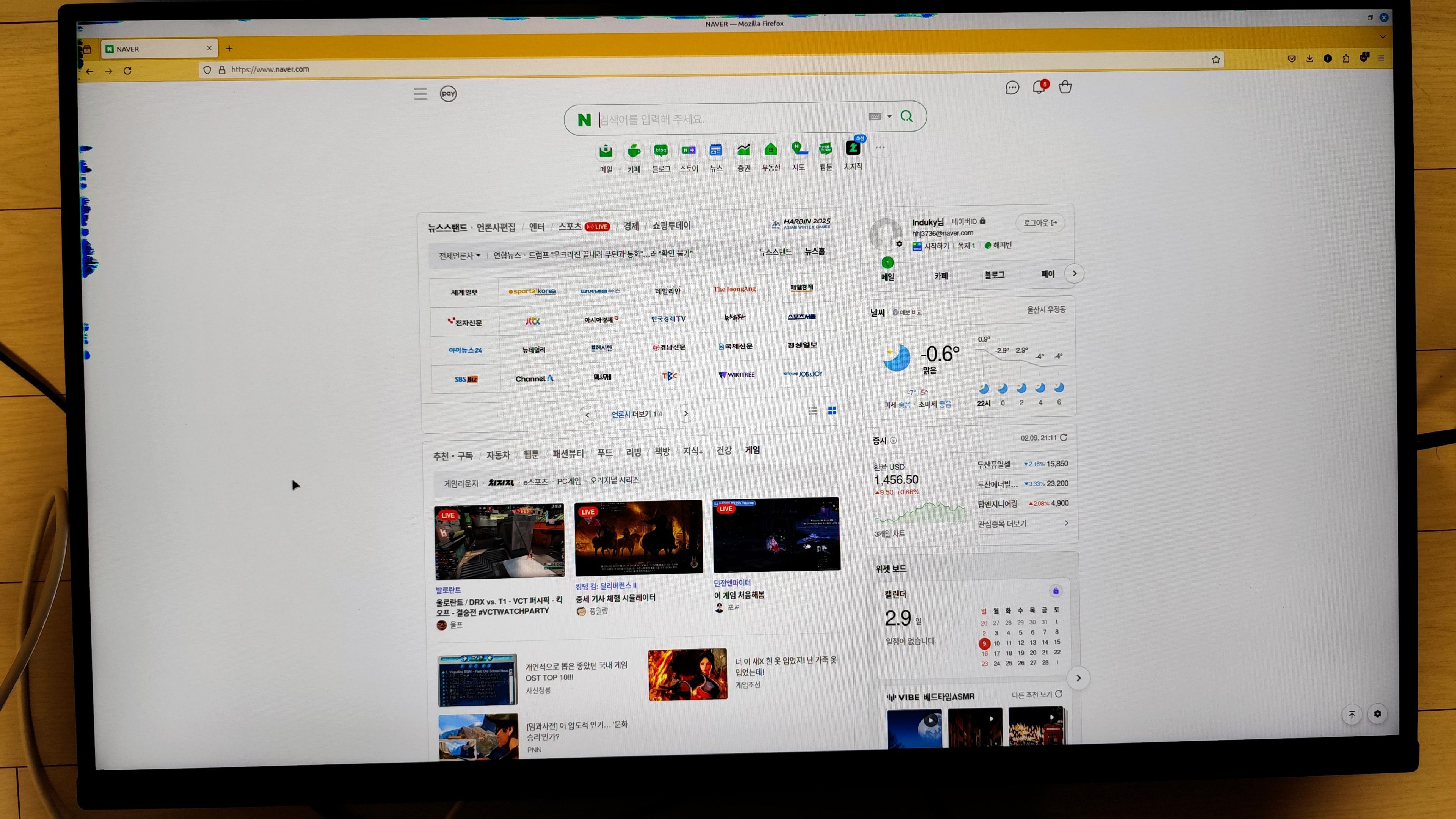
Task: Go back with the Firefox back arrow
Action: (x=90, y=71)
